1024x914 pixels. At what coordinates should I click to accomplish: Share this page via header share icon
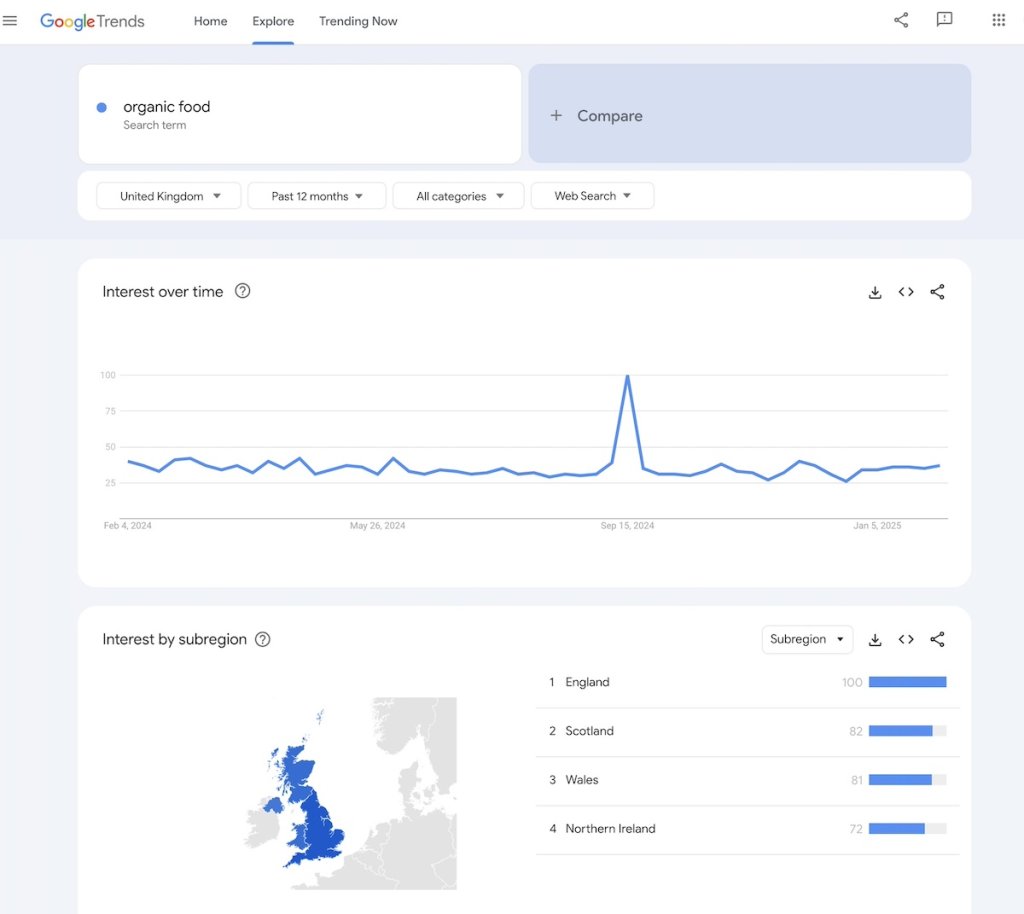pos(901,20)
